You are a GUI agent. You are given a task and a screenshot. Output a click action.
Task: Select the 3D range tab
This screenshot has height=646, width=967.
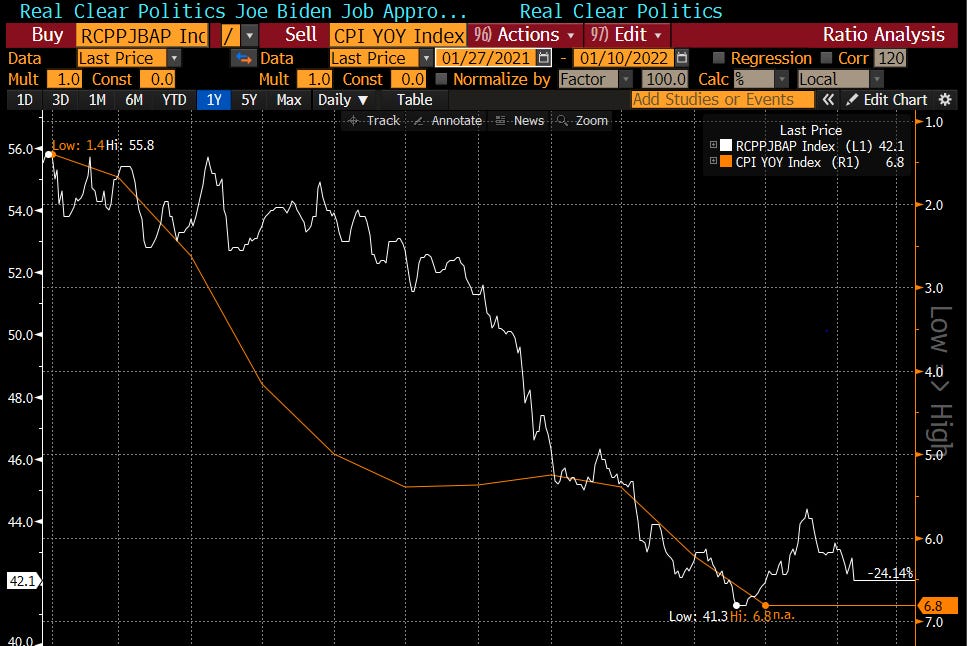click(x=60, y=100)
